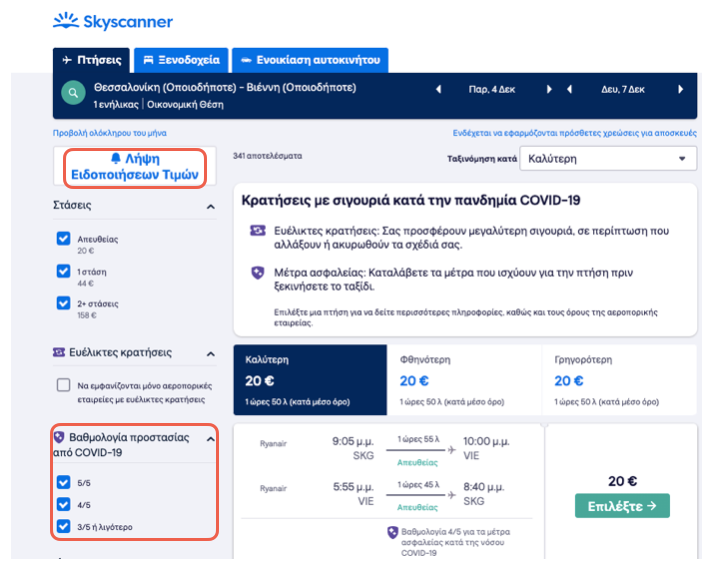This screenshot has width=703, height=566.
Task: Uncheck the Απευθείας stops filter
Action: [64, 238]
